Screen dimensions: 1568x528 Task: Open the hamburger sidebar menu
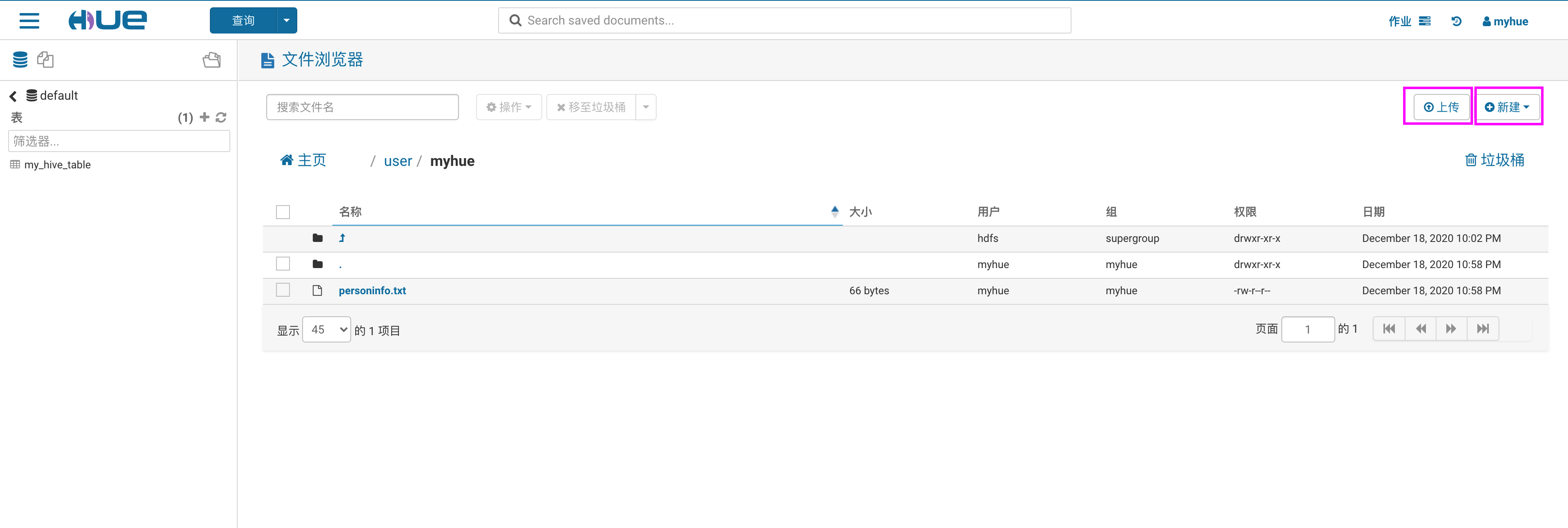[x=29, y=21]
